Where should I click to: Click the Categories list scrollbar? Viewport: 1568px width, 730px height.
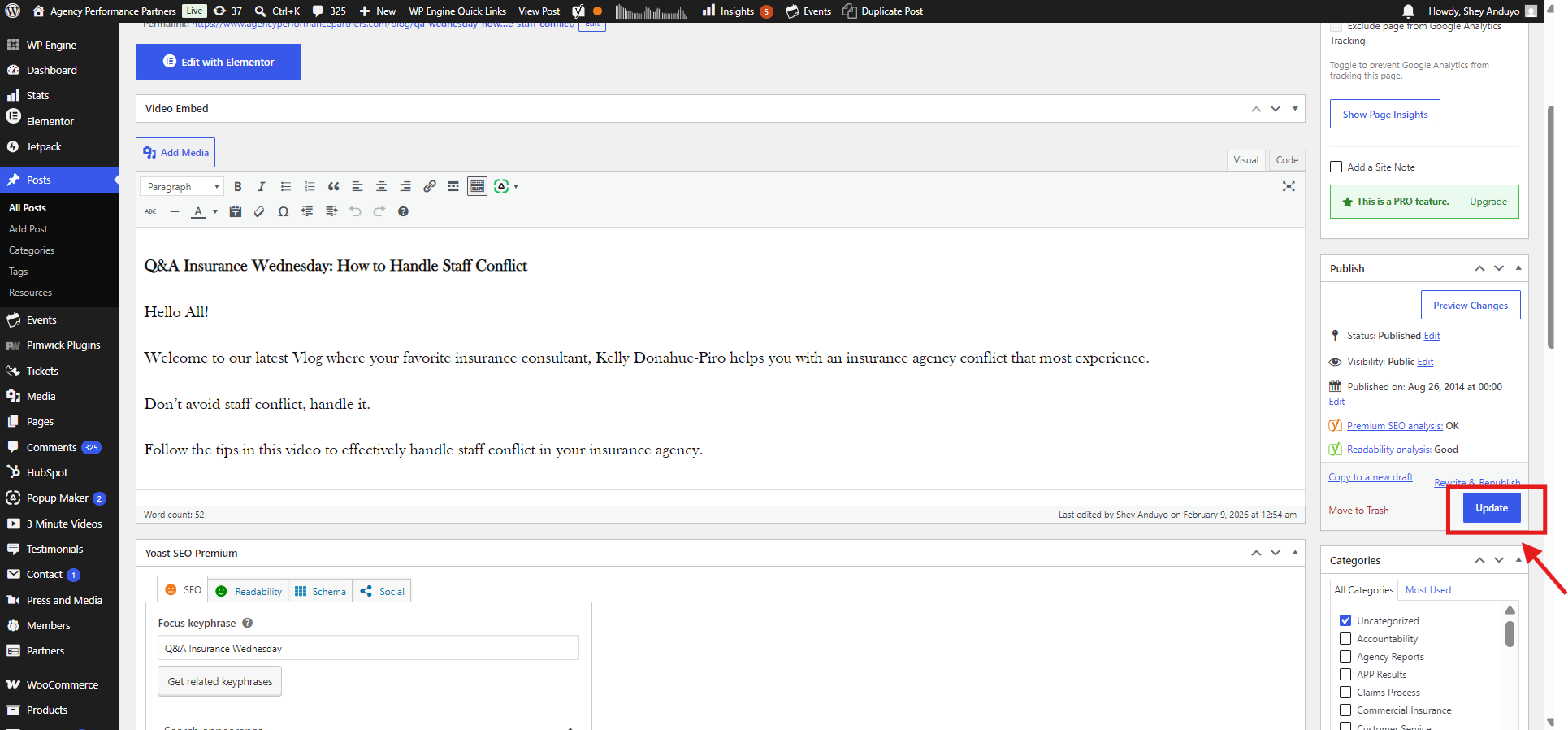(x=1510, y=634)
